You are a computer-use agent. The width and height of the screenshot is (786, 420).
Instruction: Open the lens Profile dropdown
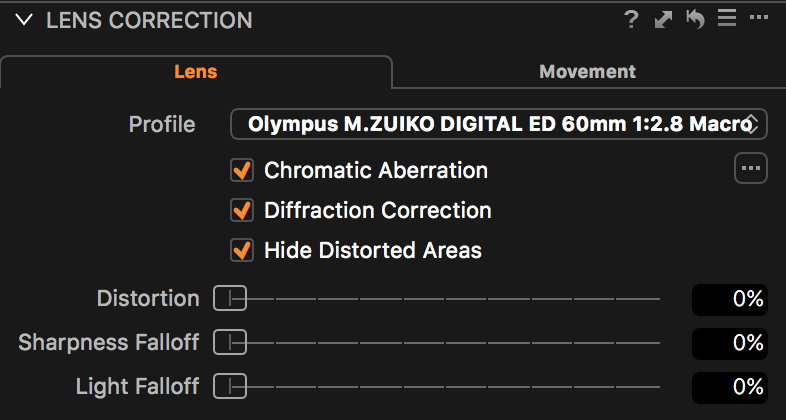coord(499,124)
